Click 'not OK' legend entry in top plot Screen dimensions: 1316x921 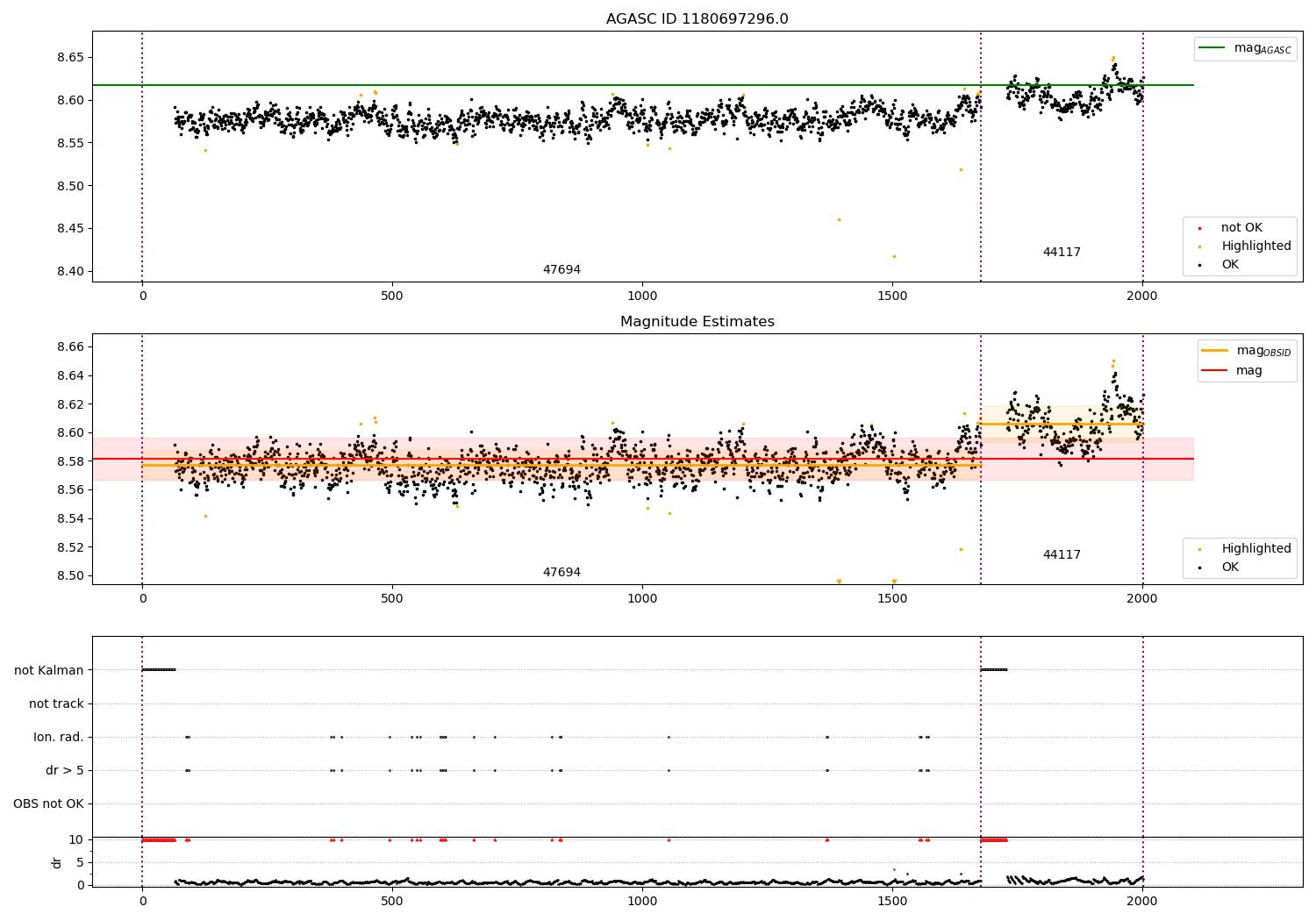[1241, 228]
